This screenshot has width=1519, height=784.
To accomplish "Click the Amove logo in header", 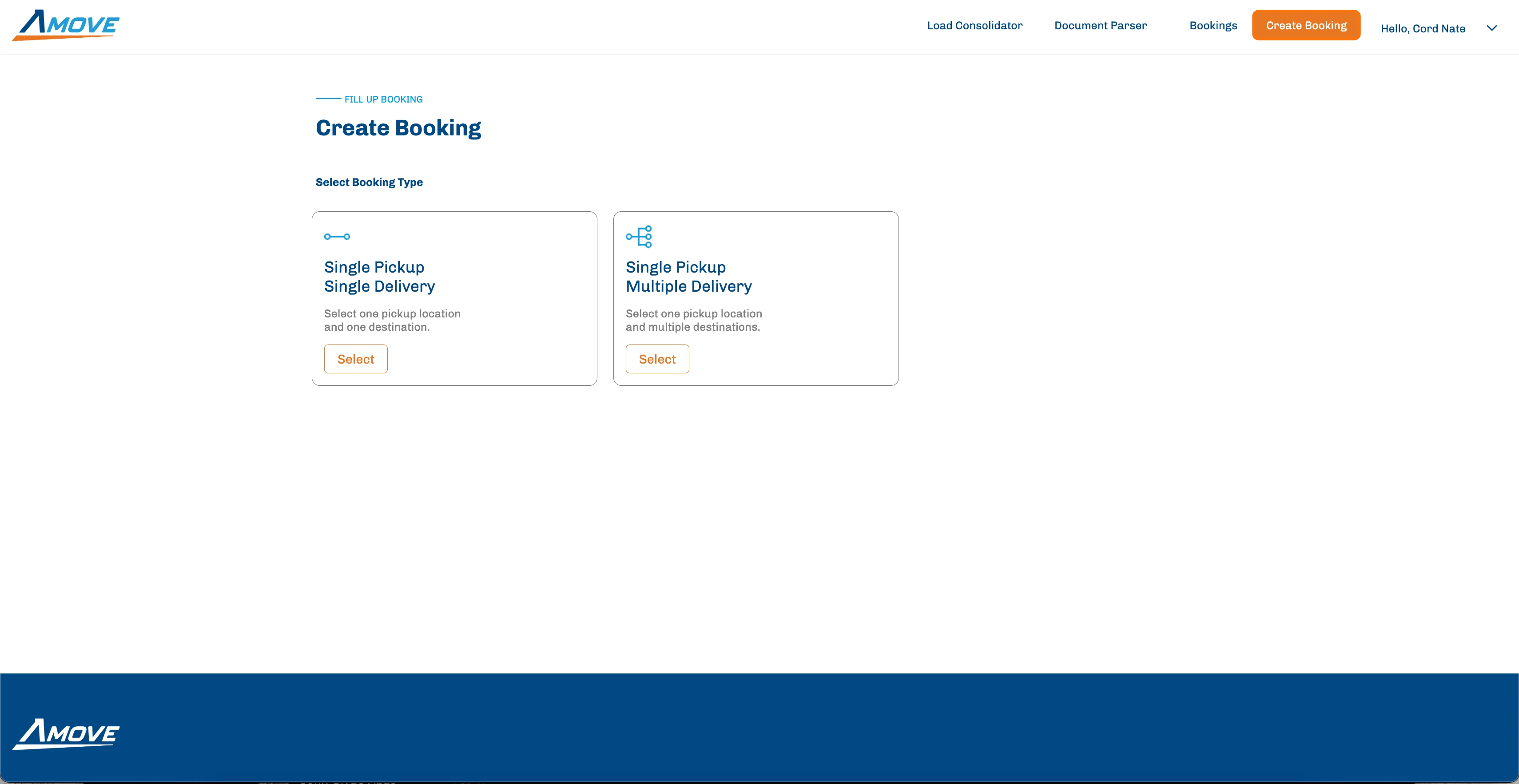I will click(66, 25).
